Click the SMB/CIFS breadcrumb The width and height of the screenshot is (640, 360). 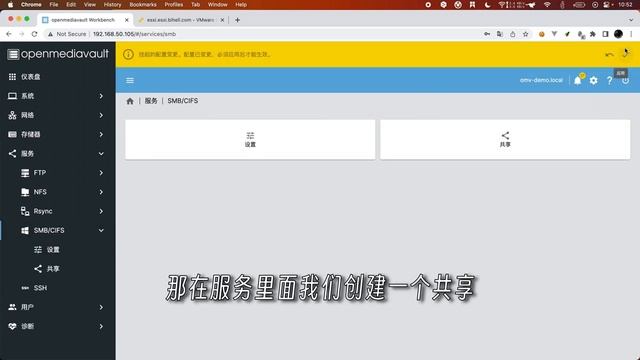[182, 101]
